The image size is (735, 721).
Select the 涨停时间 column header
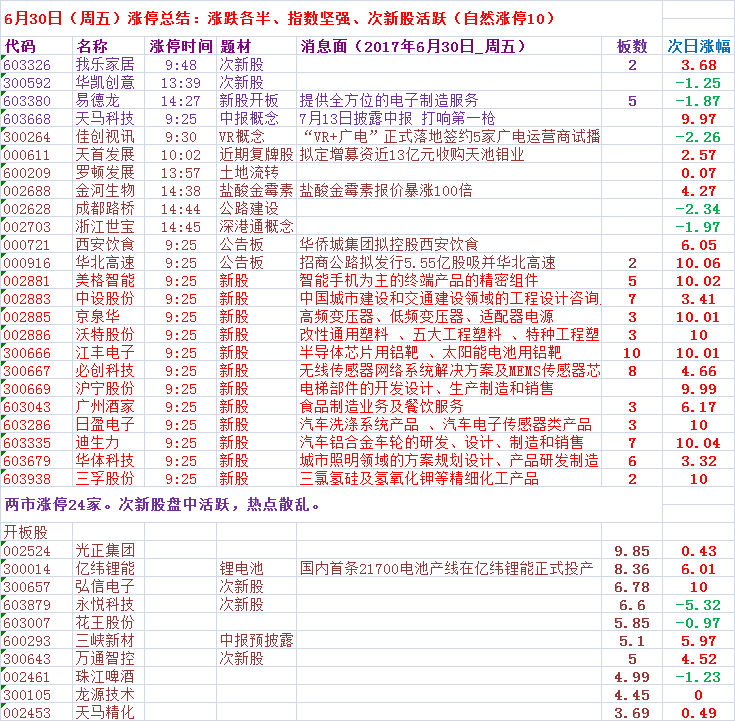click(180, 46)
